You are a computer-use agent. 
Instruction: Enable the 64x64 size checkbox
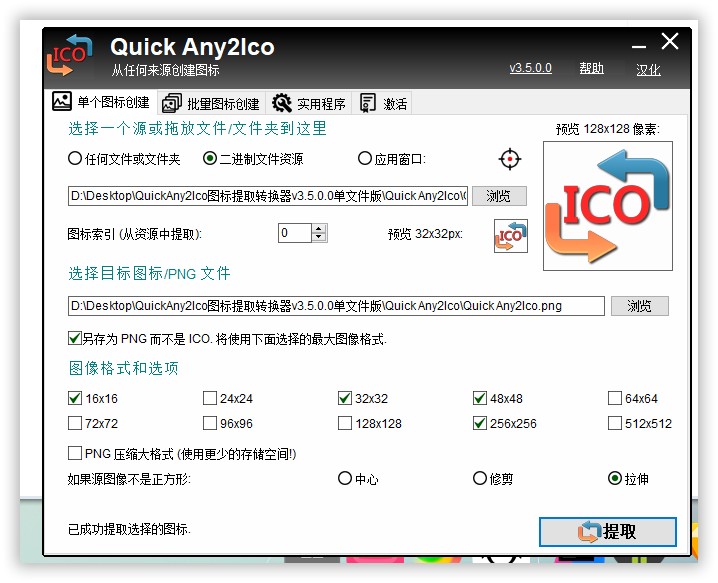[x=615, y=398]
